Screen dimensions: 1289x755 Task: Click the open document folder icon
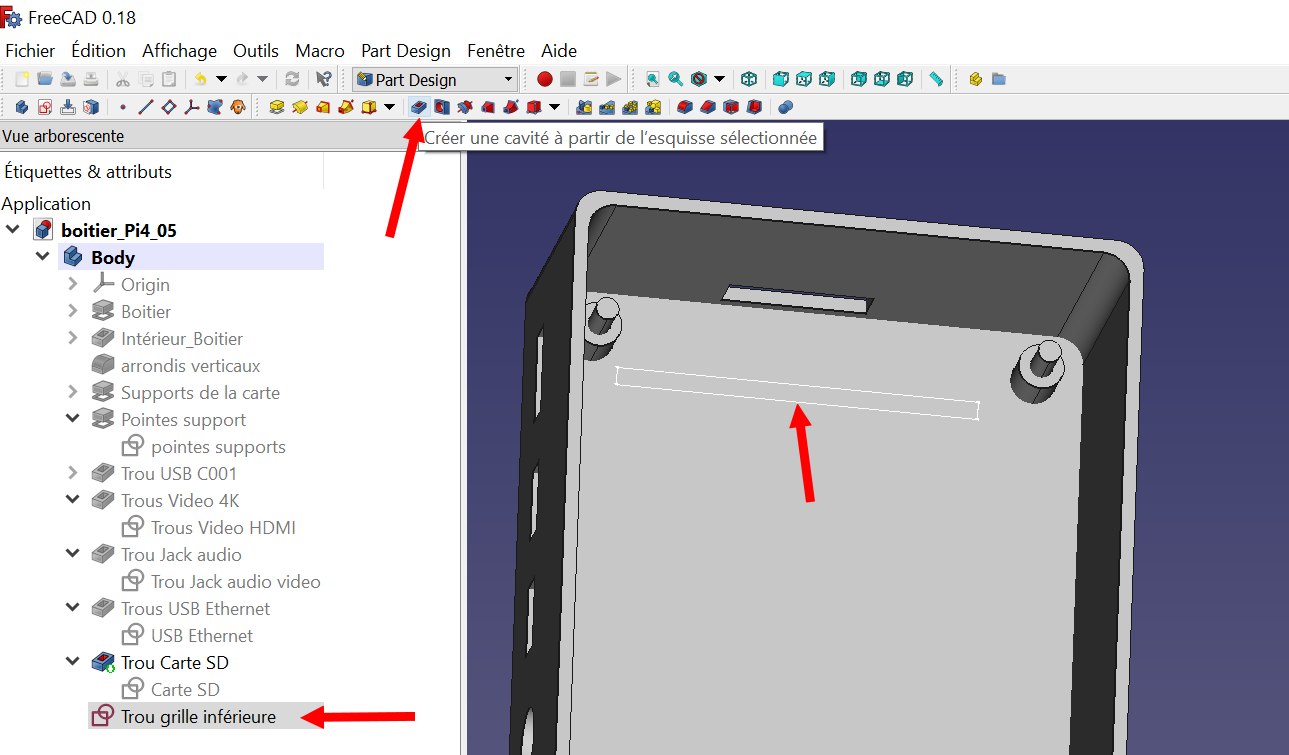(44, 79)
